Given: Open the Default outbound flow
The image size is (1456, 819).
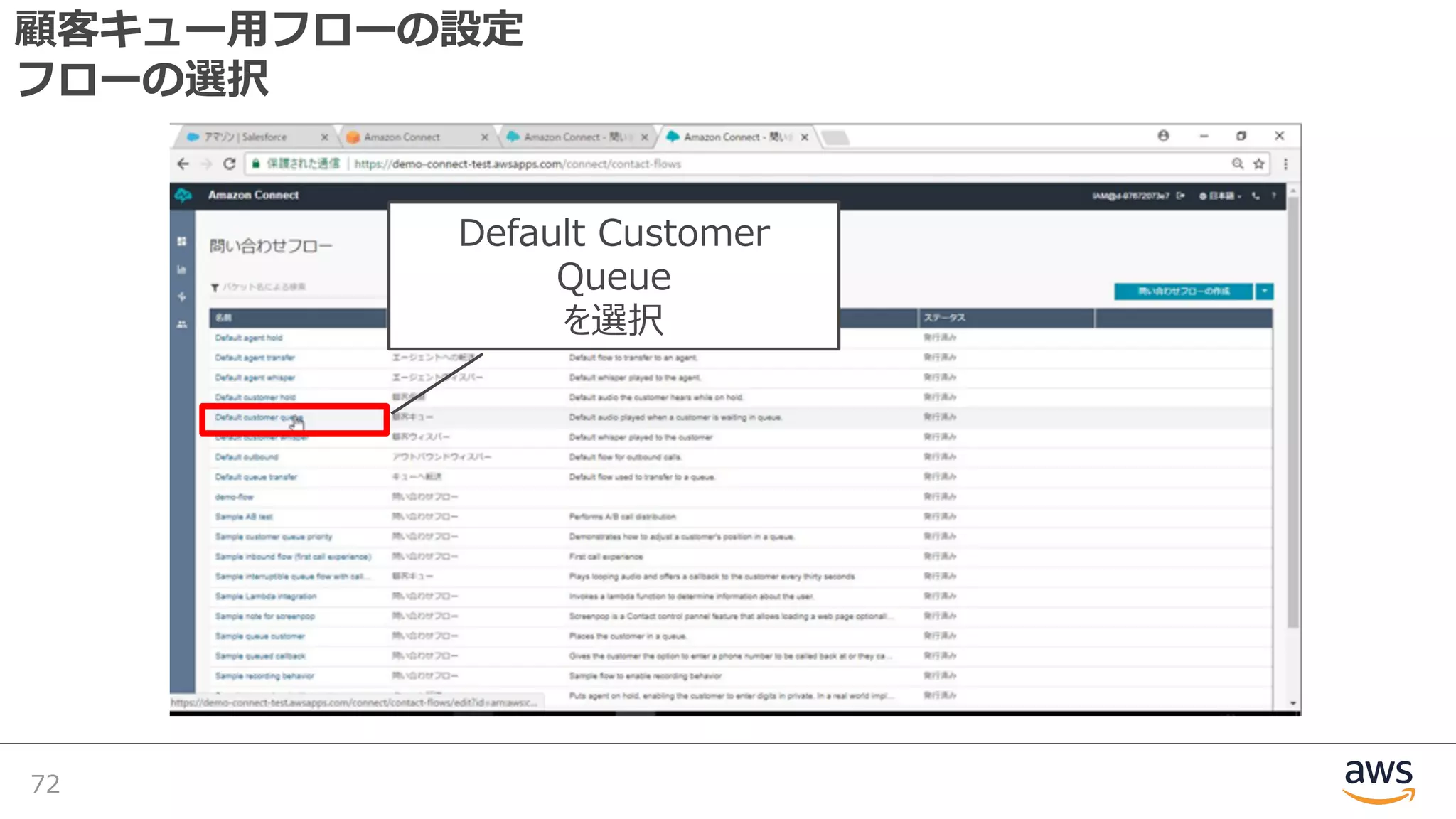Looking at the screenshot, I should tap(247, 457).
